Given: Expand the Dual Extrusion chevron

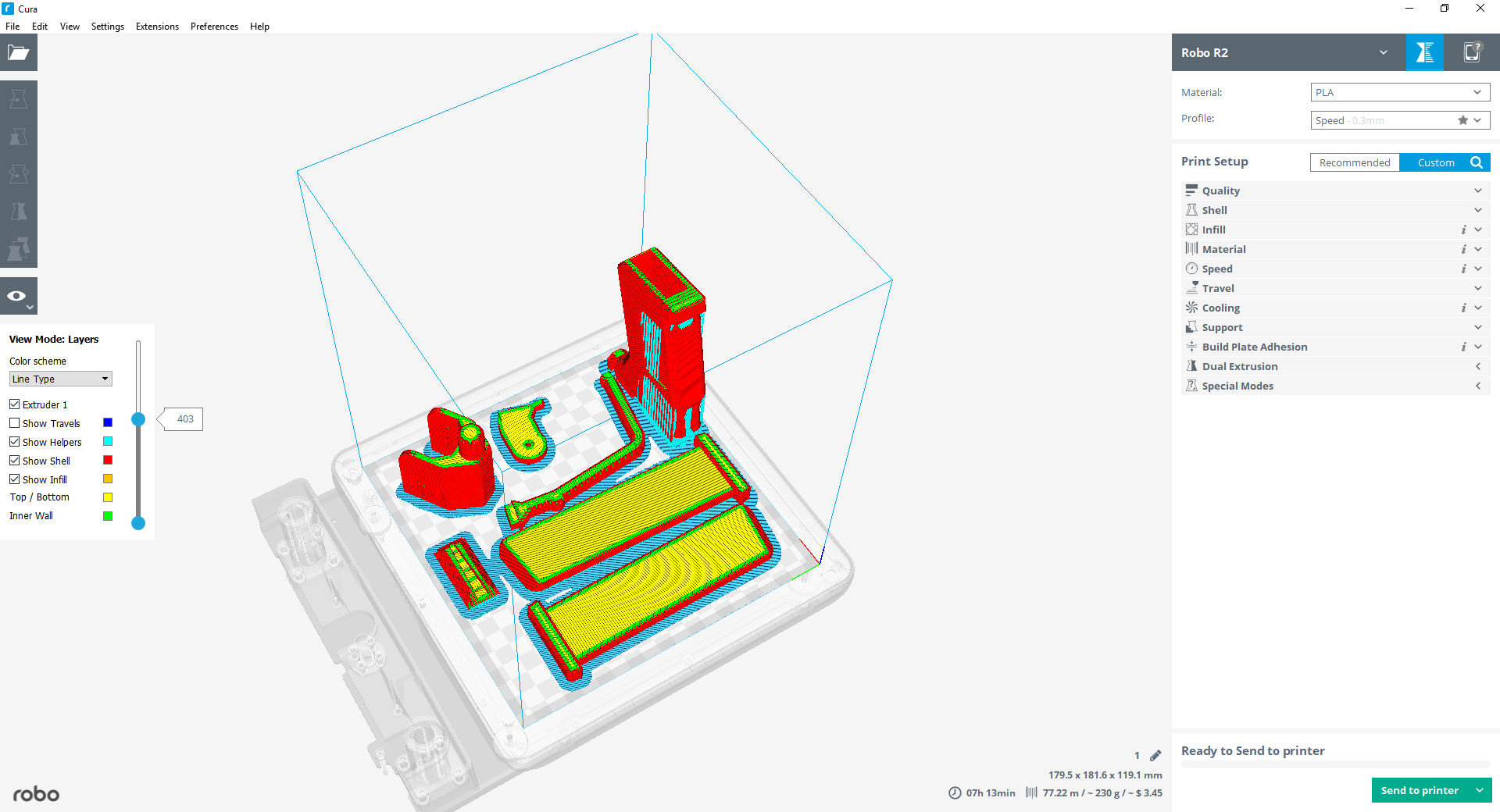Looking at the screenshot, I should 1478,366.
